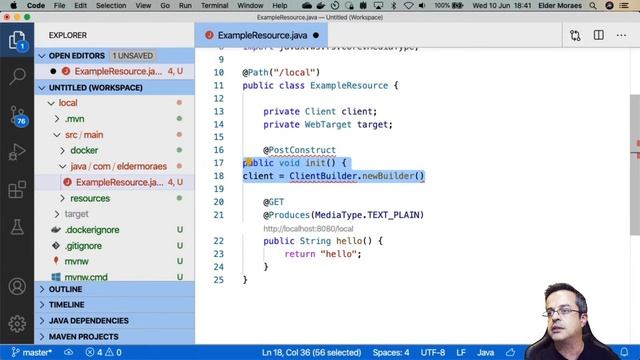Open the Explorer view in activity bar
The image size is (640, 360).
click(17, 40)
